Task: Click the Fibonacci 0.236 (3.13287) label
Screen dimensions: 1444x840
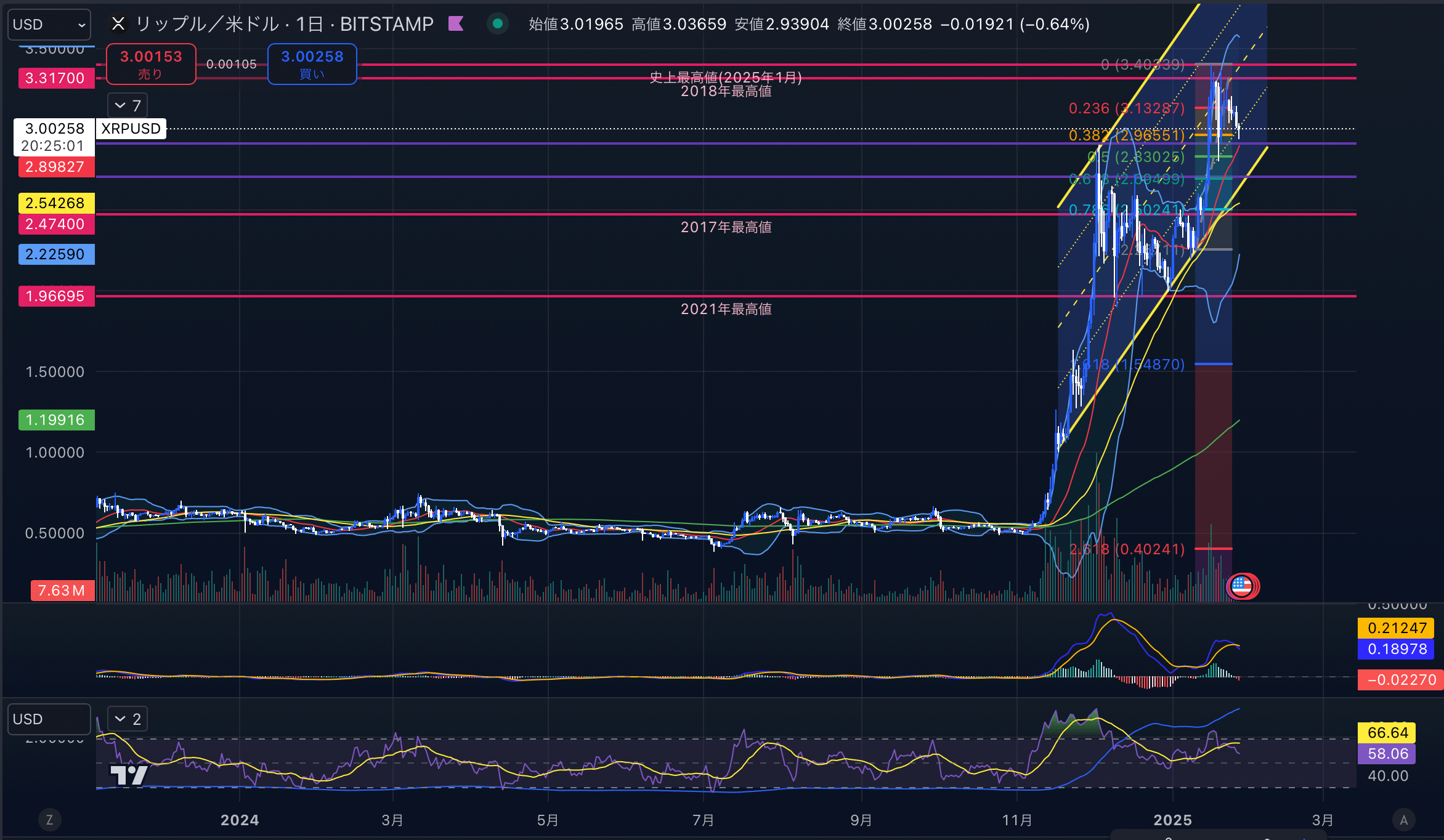Action: pos(1127,108)
